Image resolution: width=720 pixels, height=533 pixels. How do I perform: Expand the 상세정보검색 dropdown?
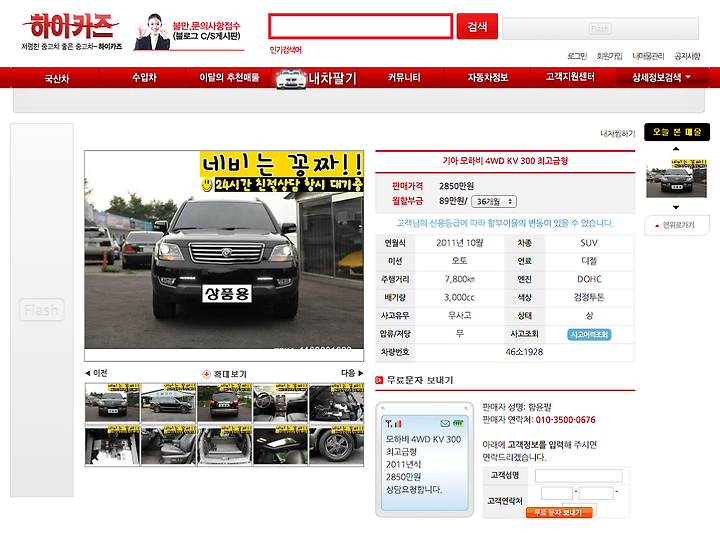coord(661,78)
